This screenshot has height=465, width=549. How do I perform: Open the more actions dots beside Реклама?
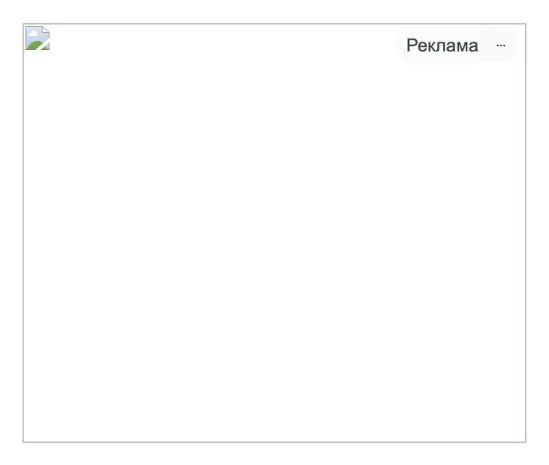(501, 46)
